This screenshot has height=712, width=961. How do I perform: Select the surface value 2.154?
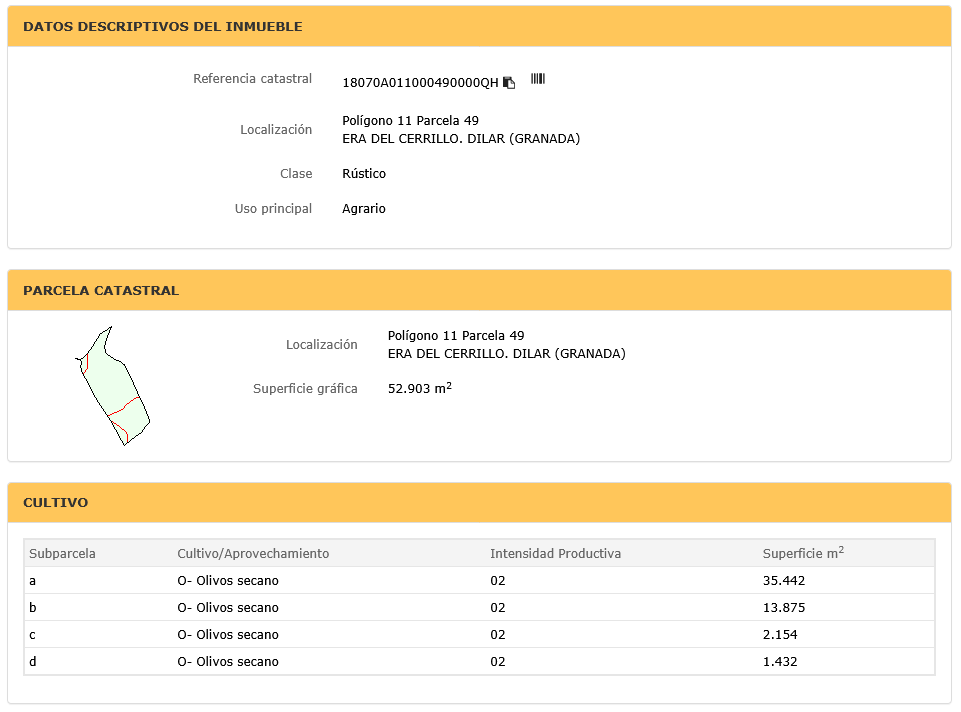780,634
